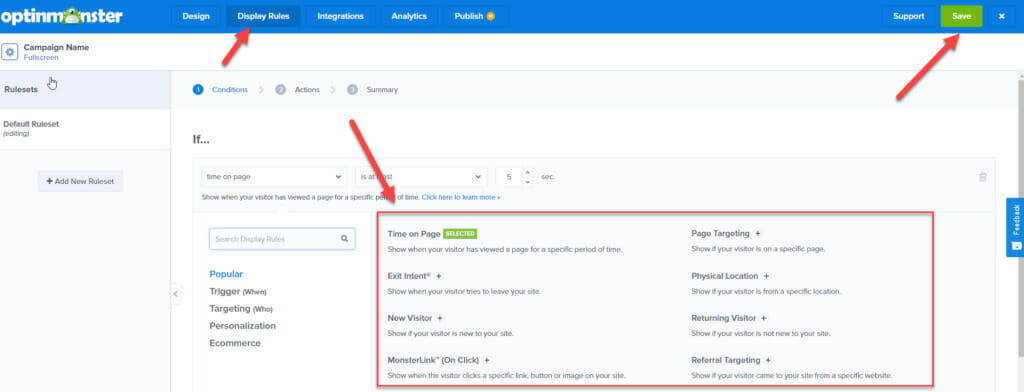
Task: Click the New Visitor rule title
Action: (x=409, y=318)
